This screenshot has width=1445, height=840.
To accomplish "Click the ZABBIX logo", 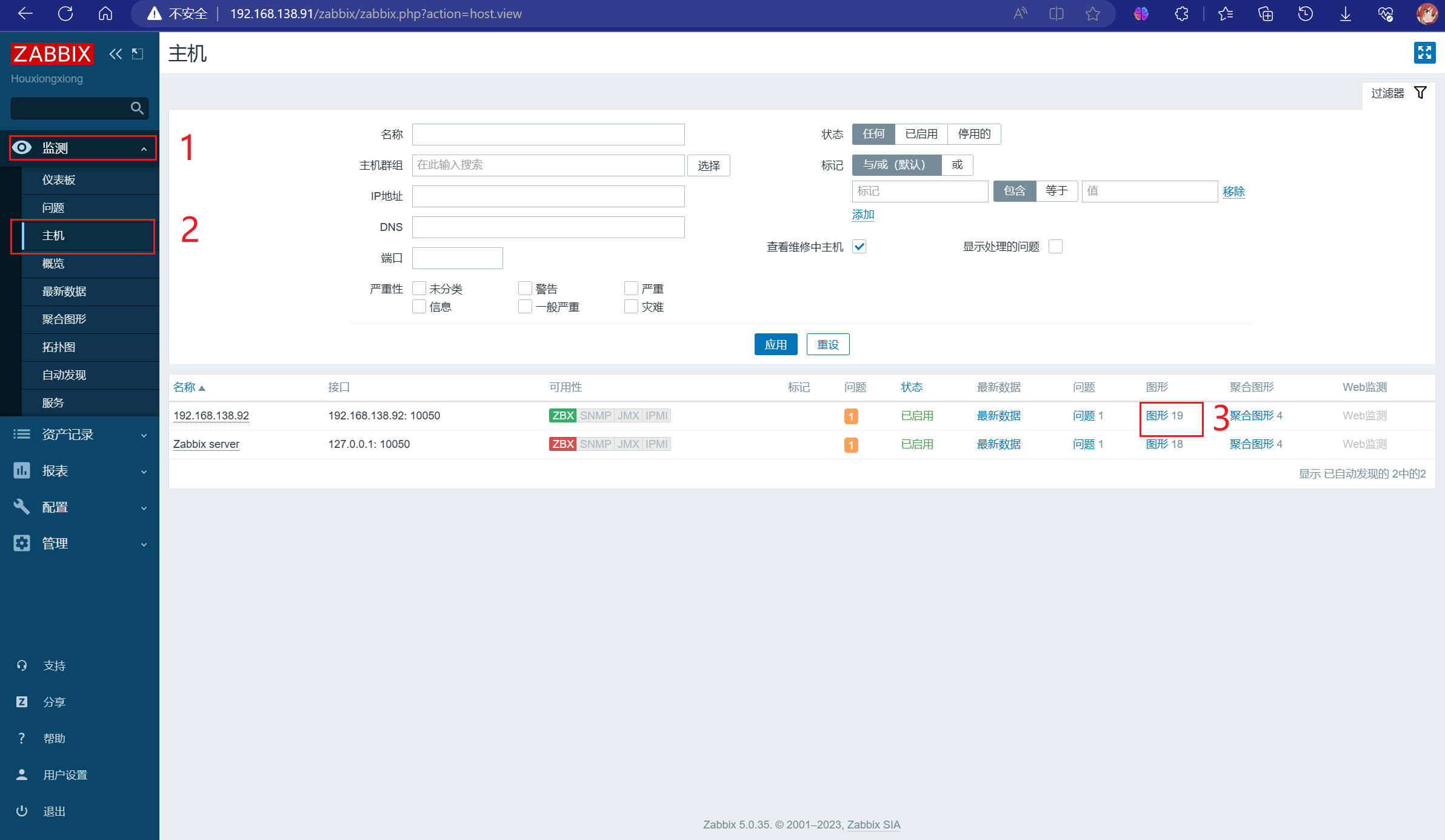I will click(52, 54).
